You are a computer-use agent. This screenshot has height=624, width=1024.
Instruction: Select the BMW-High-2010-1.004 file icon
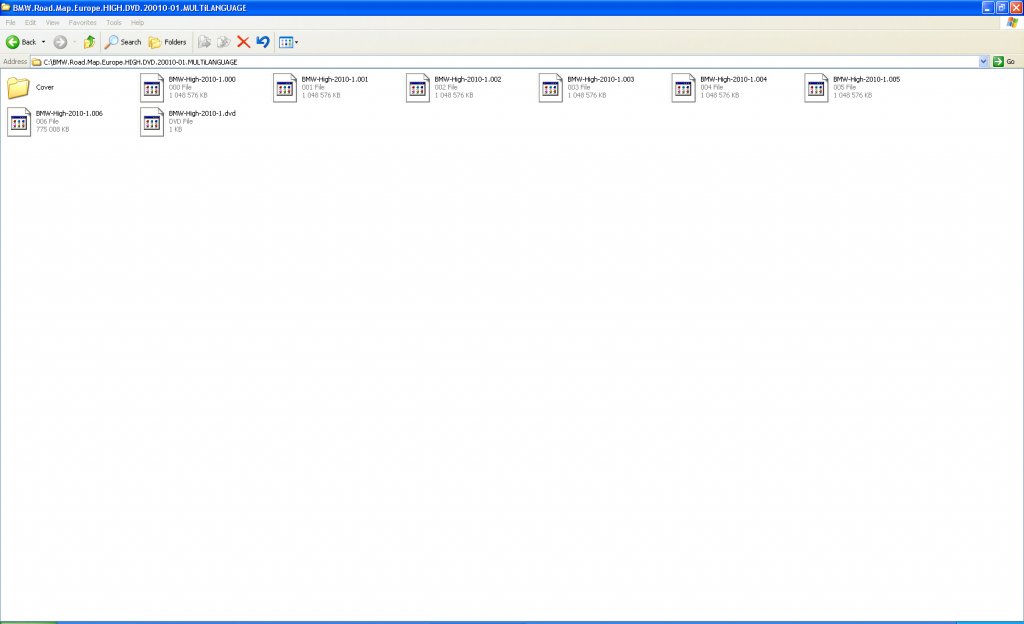684,88
